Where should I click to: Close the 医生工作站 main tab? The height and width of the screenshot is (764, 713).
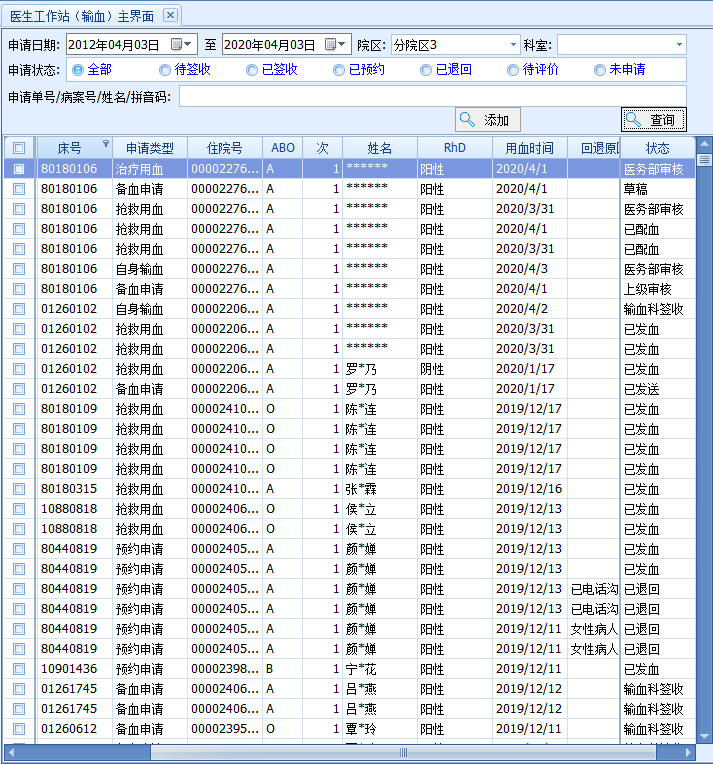[x=170, y=14]
